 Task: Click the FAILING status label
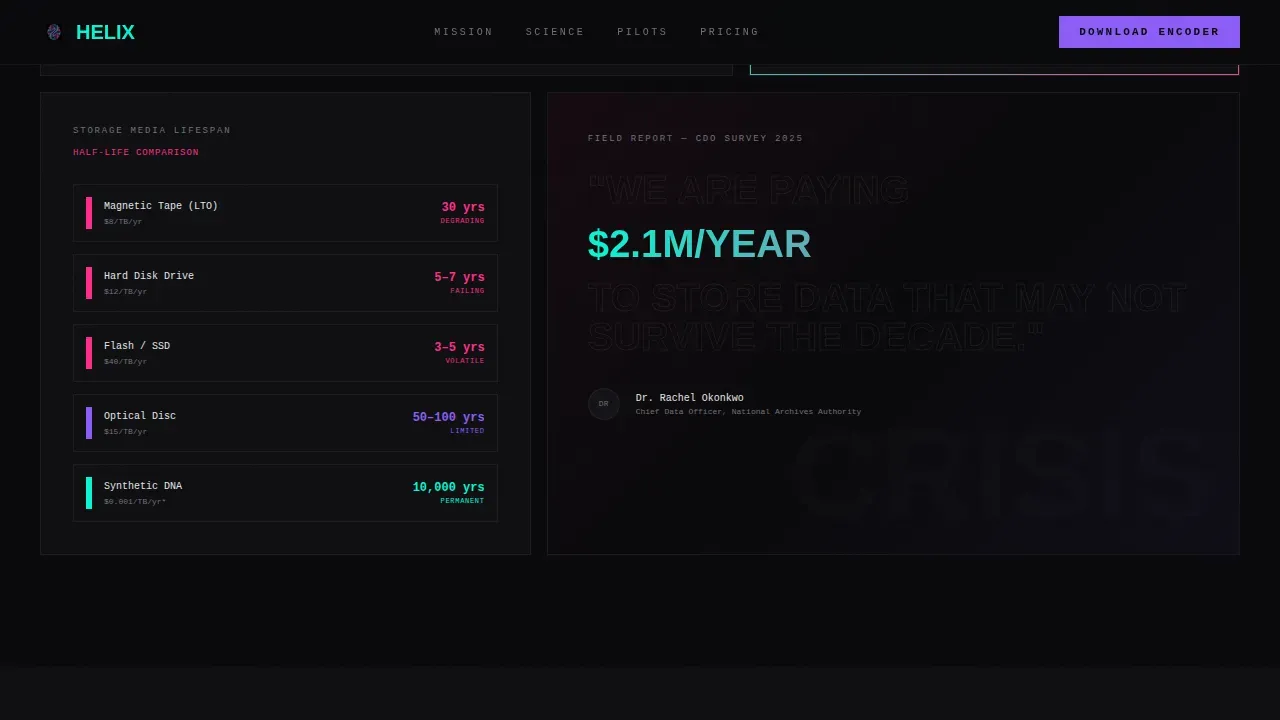pyautogui.click(x=468, y=291)
